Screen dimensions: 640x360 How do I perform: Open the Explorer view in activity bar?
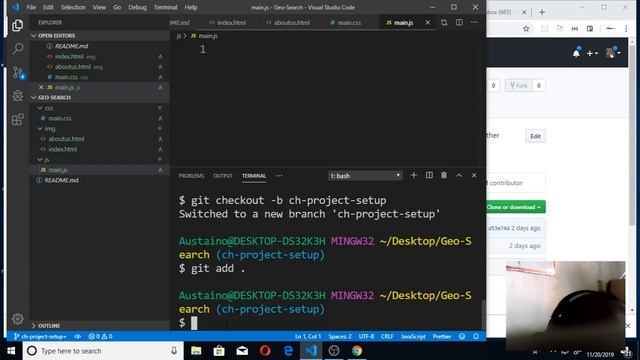pos(17,25)
